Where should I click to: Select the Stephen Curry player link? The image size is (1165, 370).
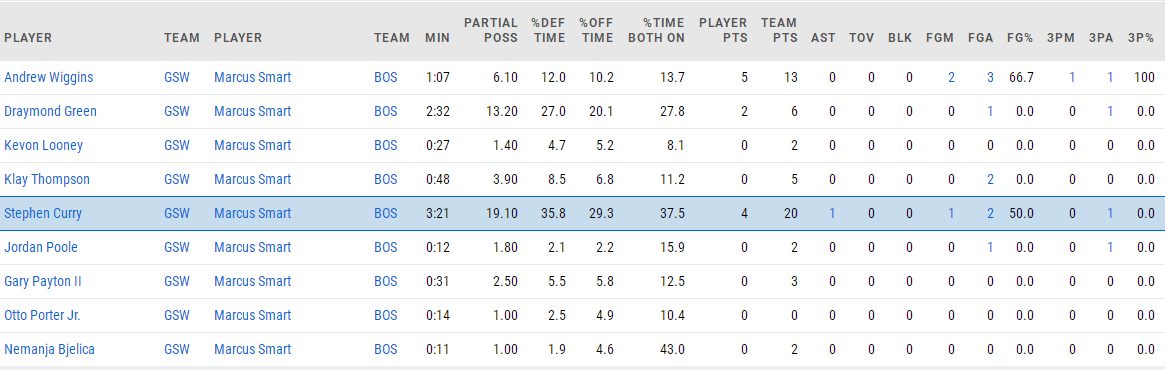pyautogui.click(x=43, y=213)
